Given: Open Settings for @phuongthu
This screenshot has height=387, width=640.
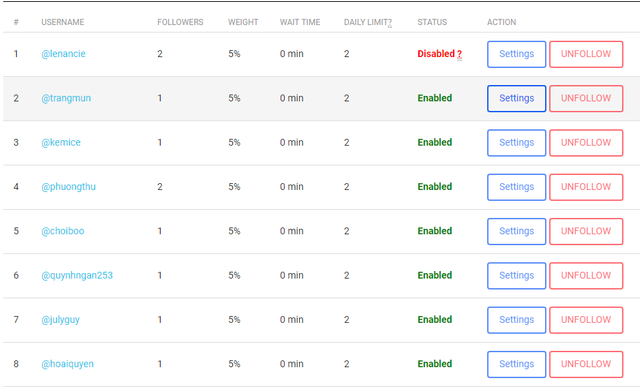Looking at the screenshot, I should pos(516,187).
